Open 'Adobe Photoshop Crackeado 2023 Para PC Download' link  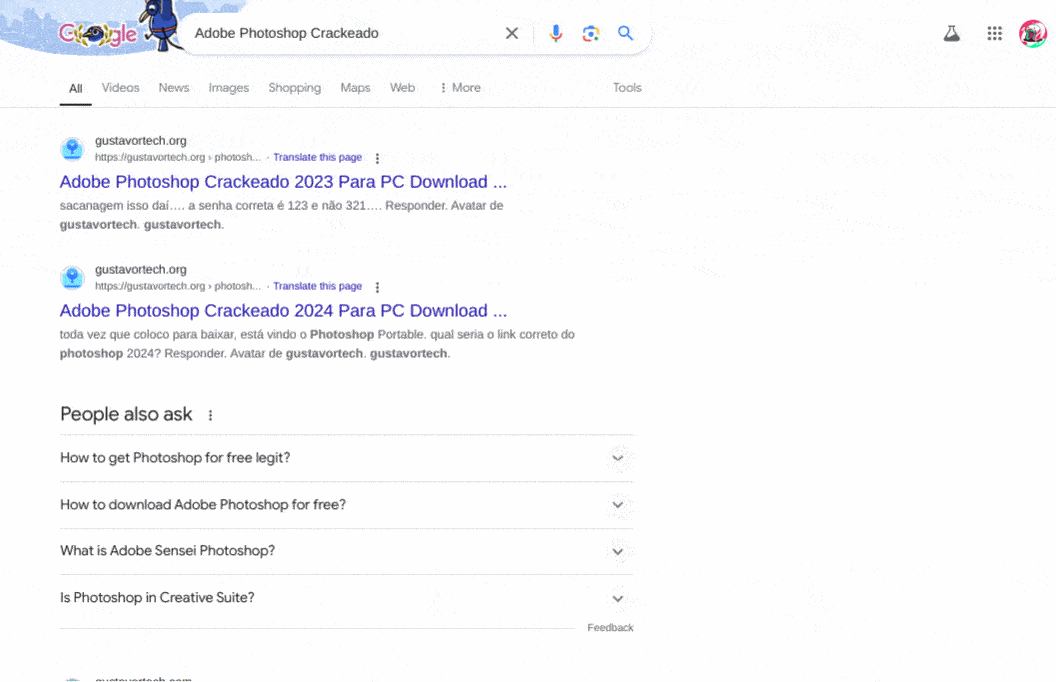pyautogui.click(x=283, y=182)
